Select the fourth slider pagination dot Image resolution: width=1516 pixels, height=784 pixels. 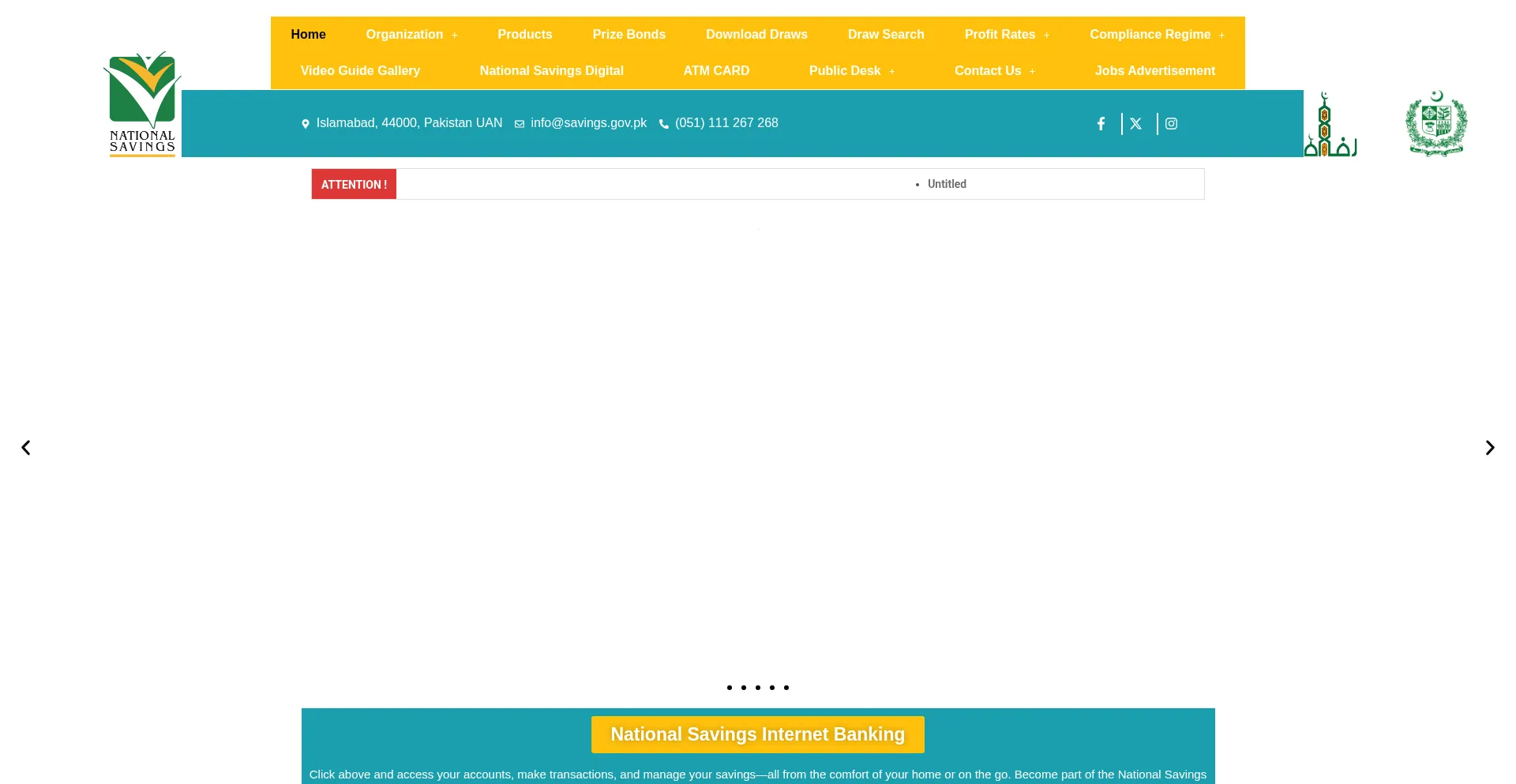pos(772,688)
